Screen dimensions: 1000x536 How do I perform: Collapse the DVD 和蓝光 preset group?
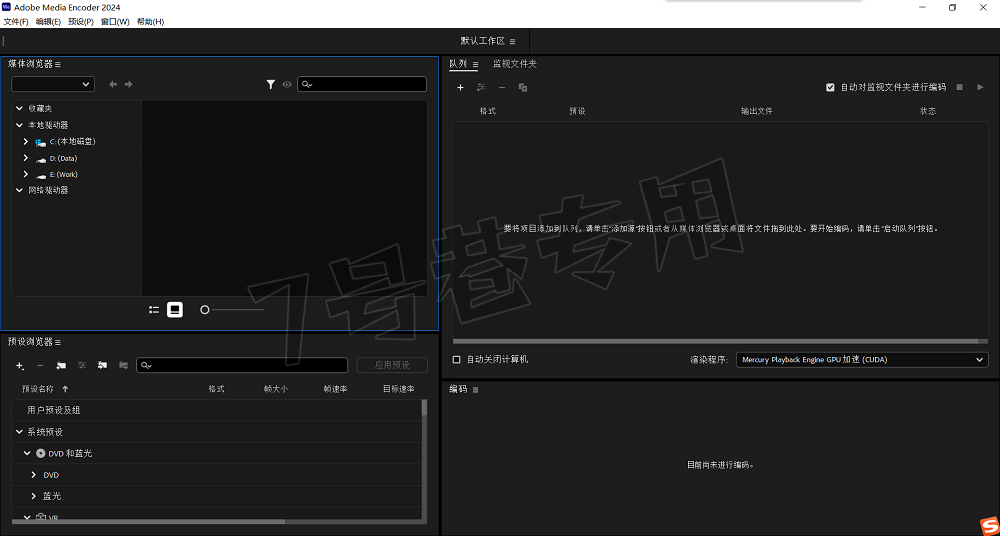click(x=27, y=453)
